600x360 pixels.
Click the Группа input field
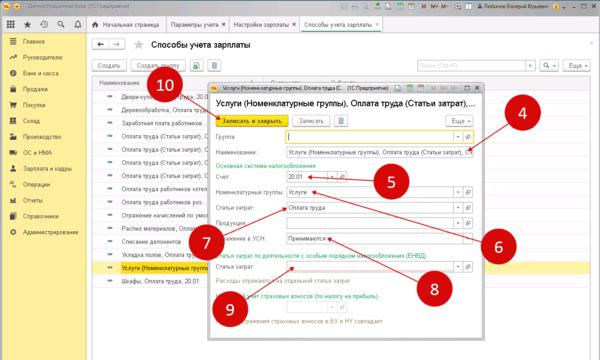tap(370, 137)
